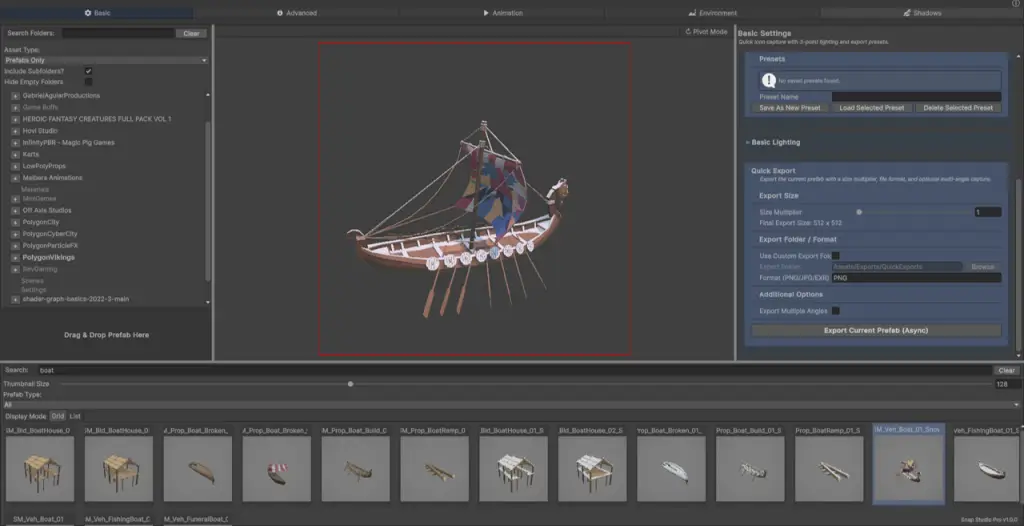Adjust the Thumbnail Size slider handle
1024x526 pixels.
point(350,383)
